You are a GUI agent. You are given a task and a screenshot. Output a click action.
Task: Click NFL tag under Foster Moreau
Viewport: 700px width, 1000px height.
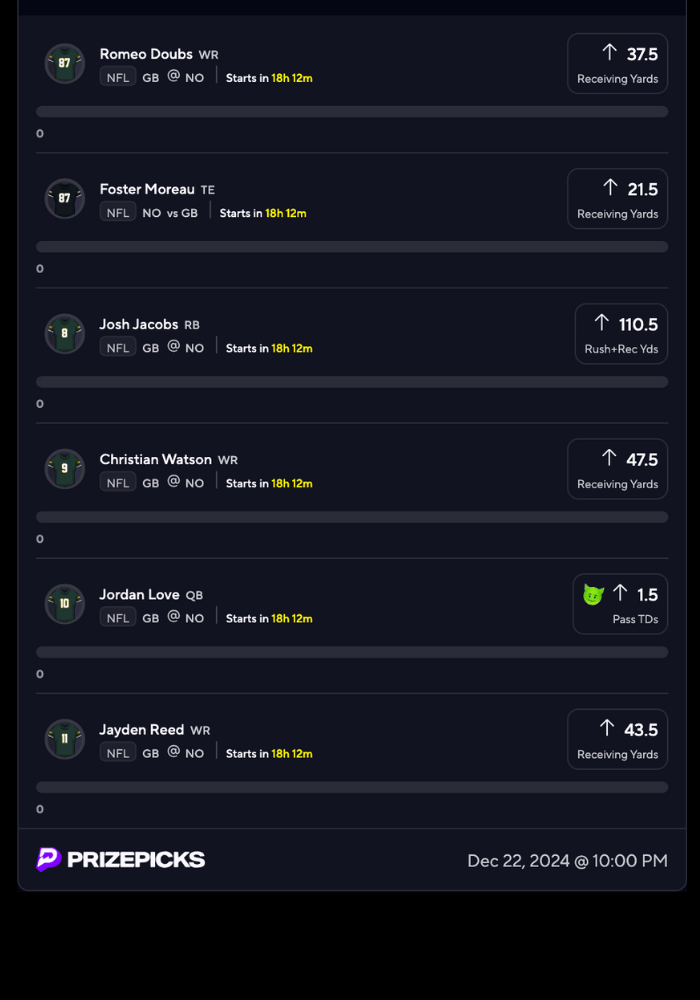[x=118, y=213]
